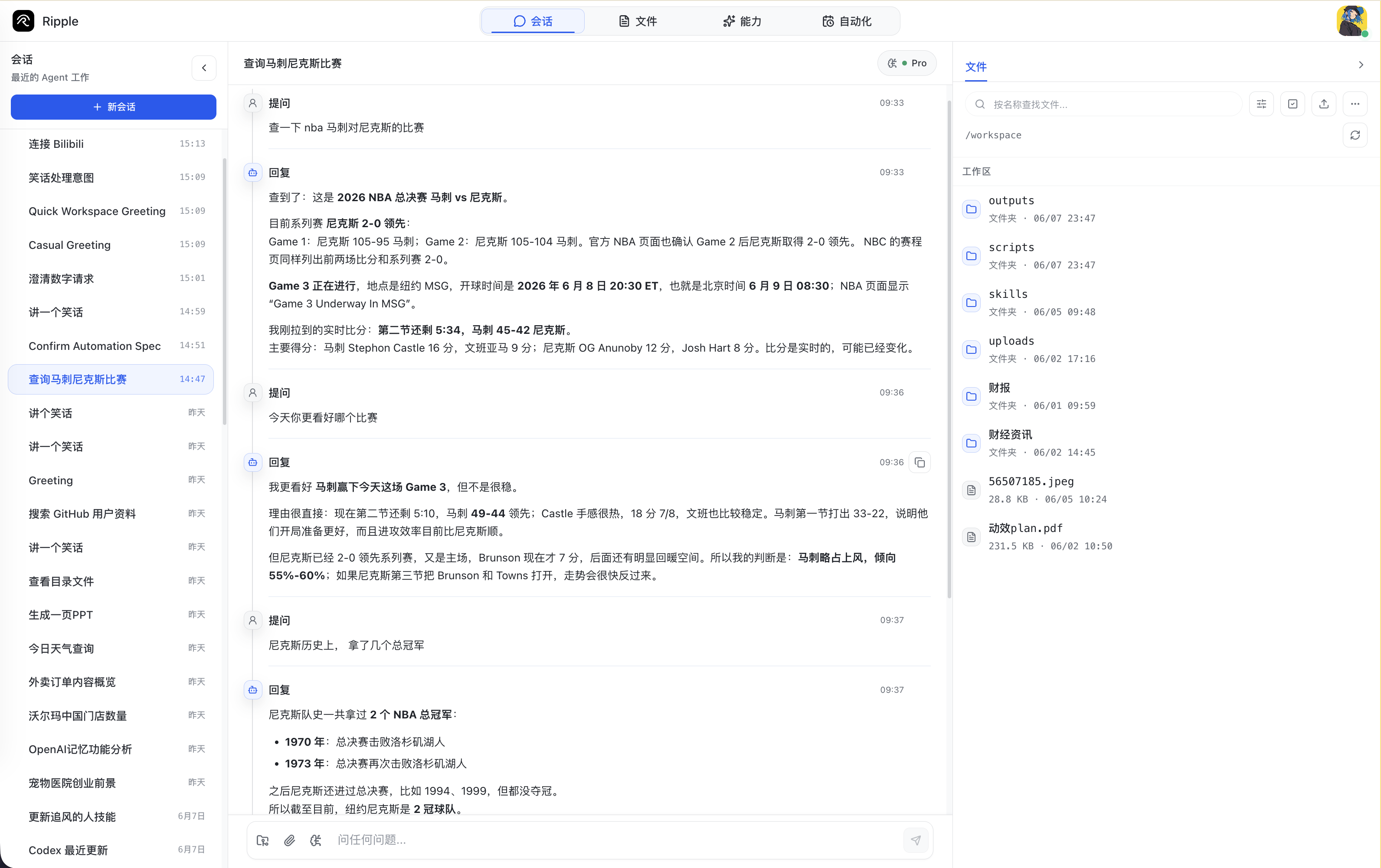Open the 动效plan.pdf file

[1165, 537]
